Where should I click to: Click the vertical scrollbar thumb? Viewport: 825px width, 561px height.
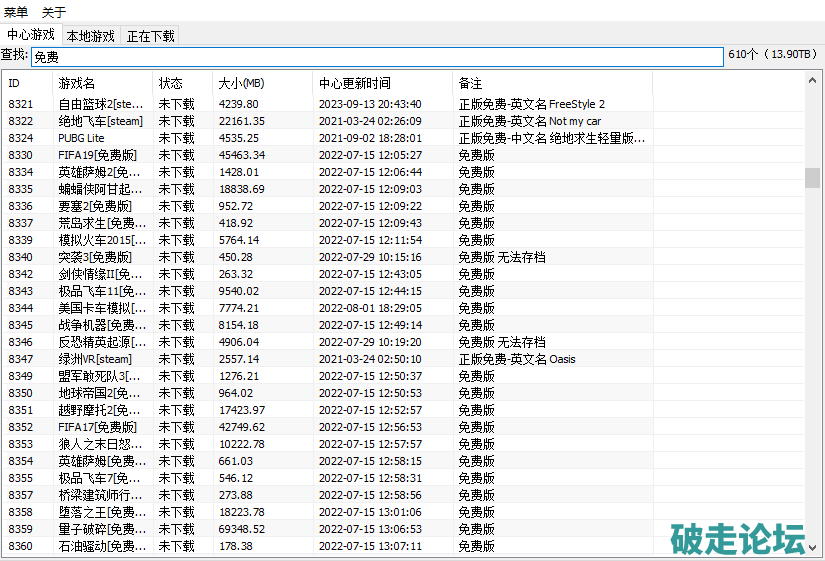coord(812,177)
